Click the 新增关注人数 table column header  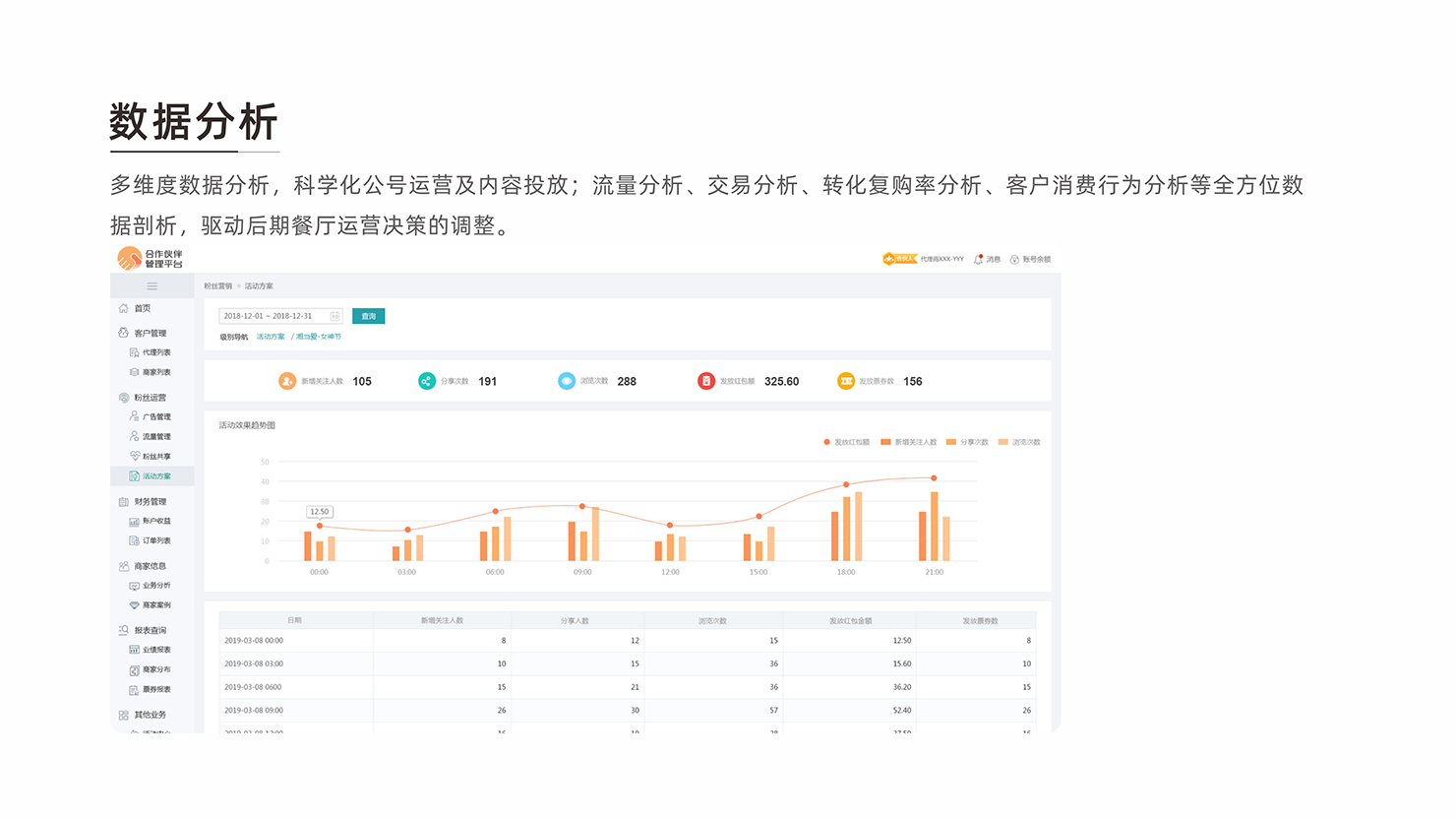point(442,620)
